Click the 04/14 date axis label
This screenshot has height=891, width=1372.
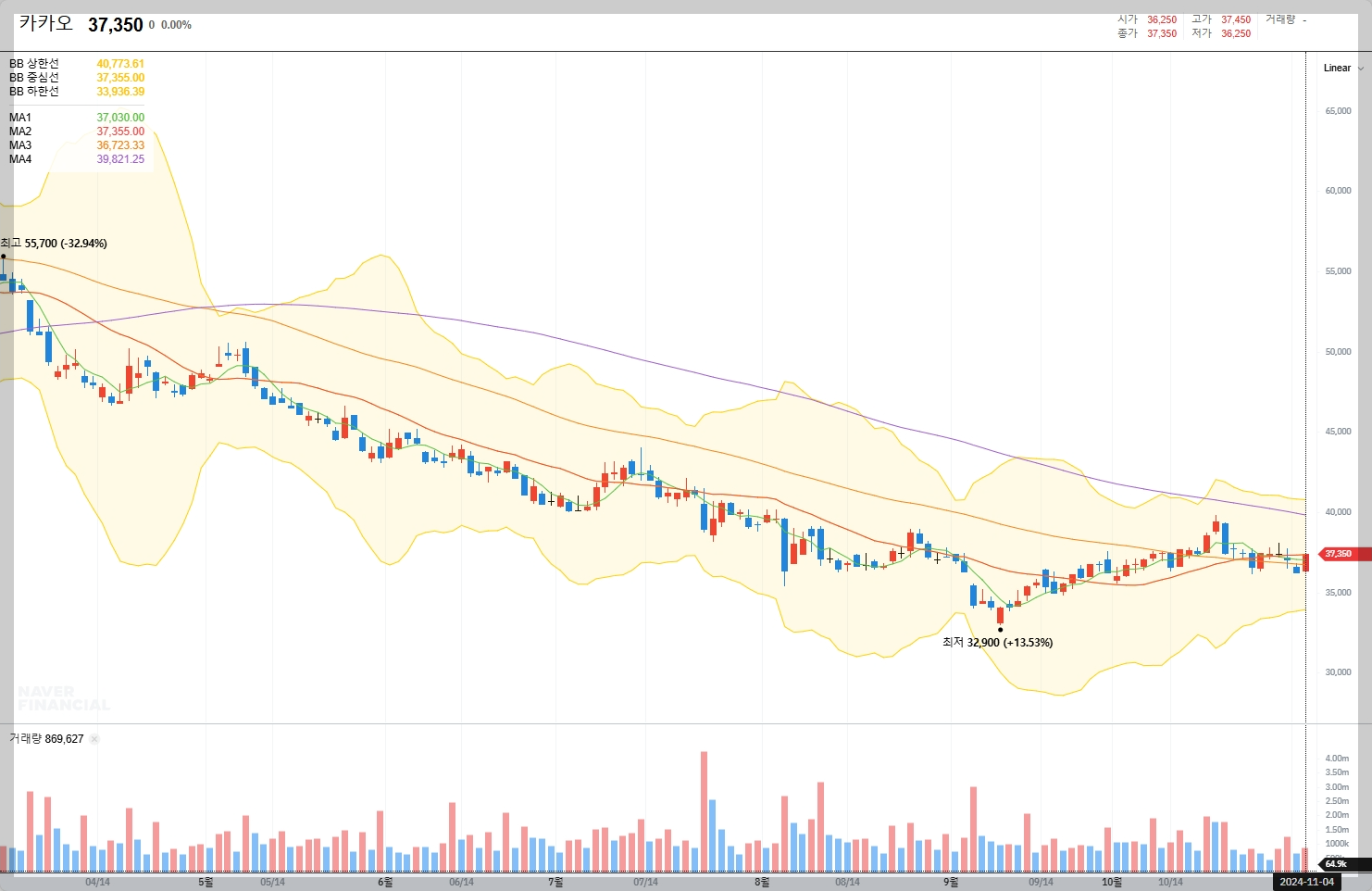point(97,882)
